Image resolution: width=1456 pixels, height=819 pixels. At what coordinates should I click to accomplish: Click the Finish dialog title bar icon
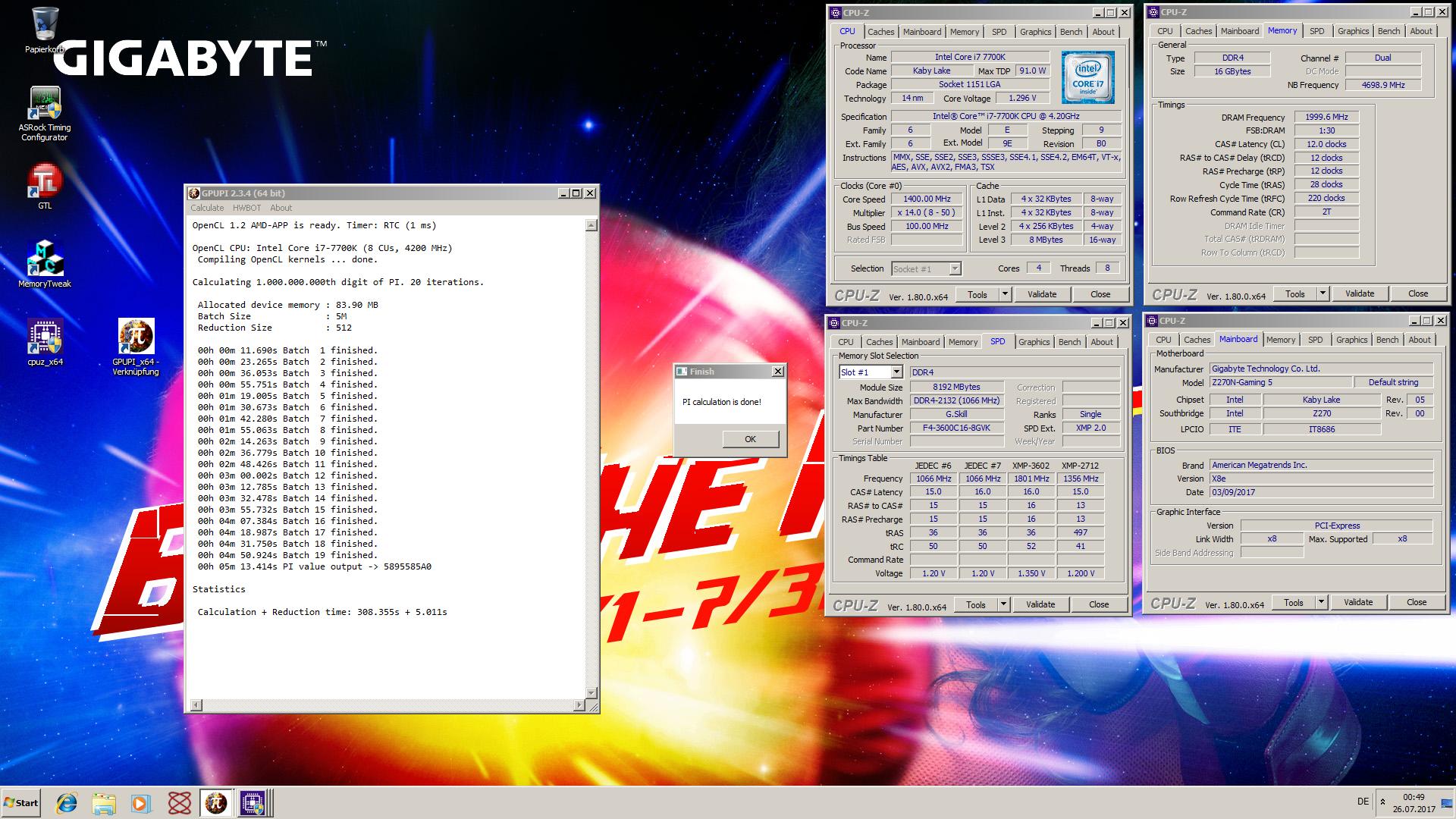click(682, 372)
